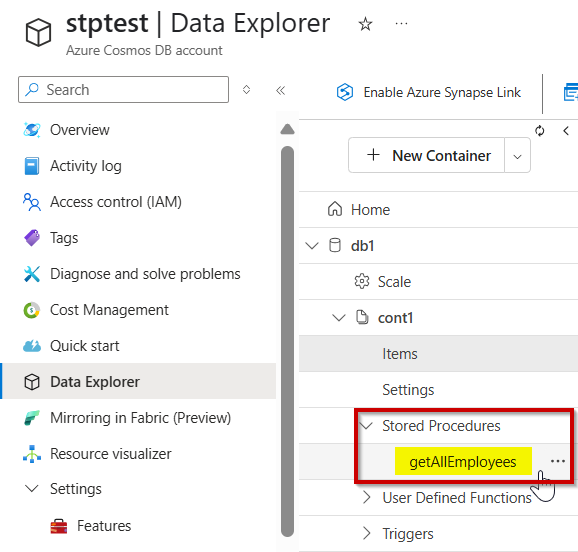Collapse the Data Explorer resource tree pane
The image size is (578, 552).
tap(566, 131)
